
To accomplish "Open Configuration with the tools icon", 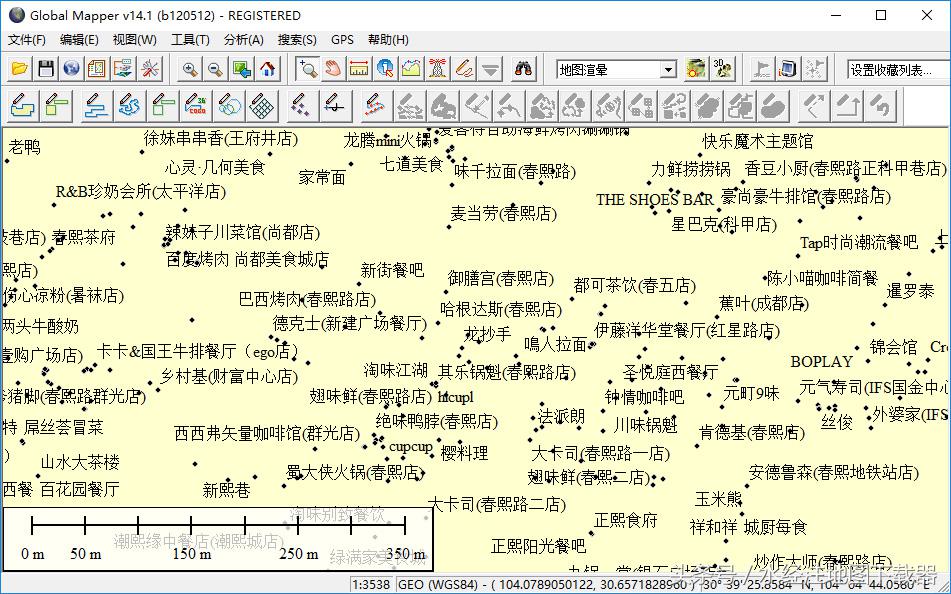I will tap(149, 69).
